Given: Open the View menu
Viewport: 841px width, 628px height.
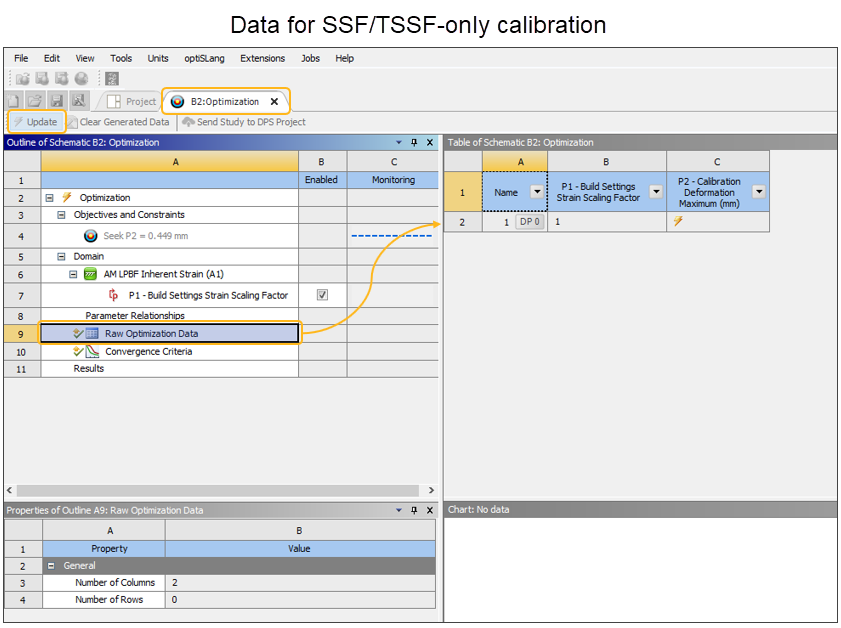Looking at the screenshot, I should tap(85, 58).
